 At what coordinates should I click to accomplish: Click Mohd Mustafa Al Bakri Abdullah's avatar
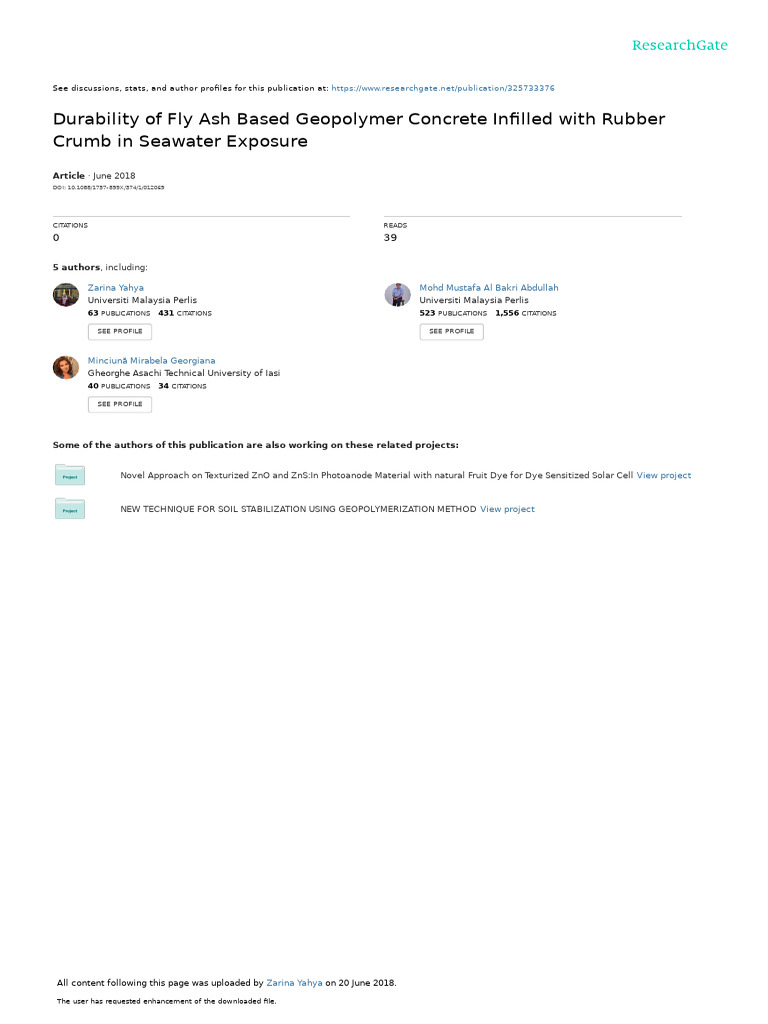tap(397, 294)
